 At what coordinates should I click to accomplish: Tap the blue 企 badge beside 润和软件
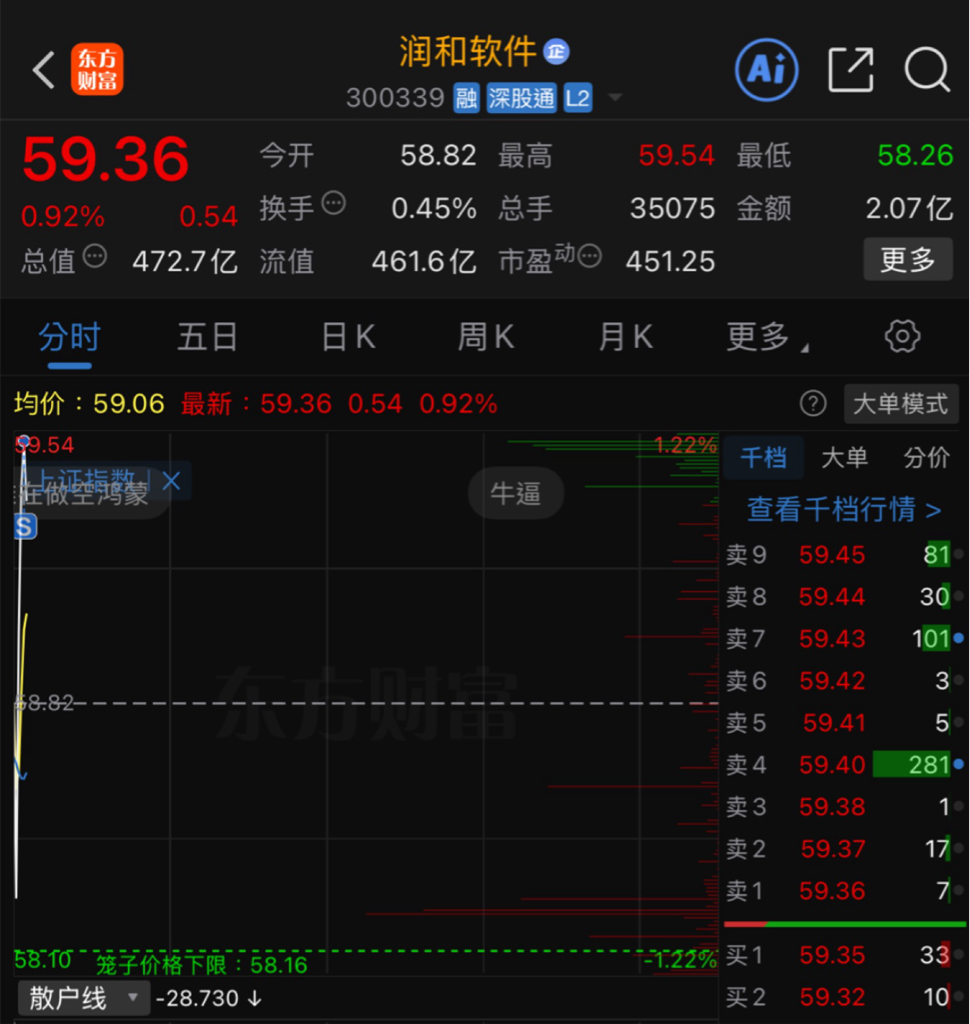[x=557, y=52]
